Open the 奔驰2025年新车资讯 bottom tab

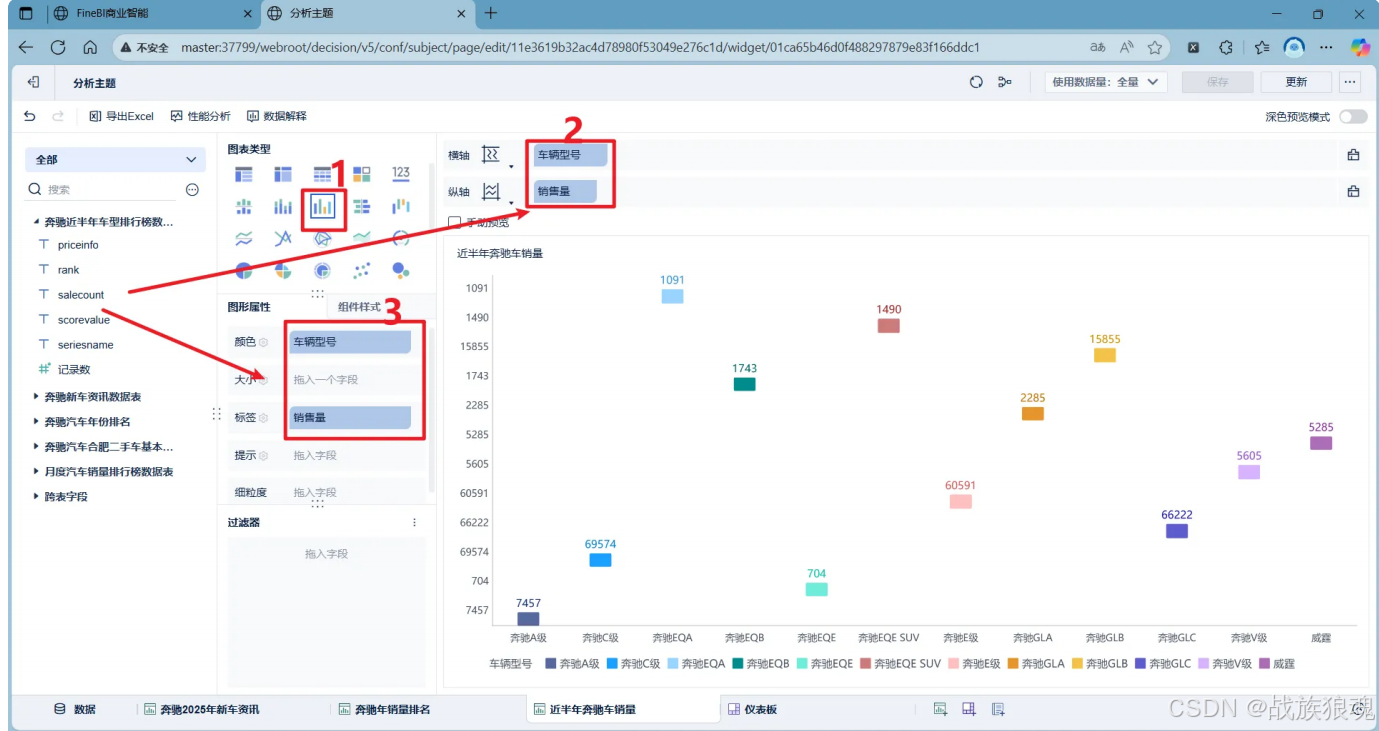click(202, 709)
